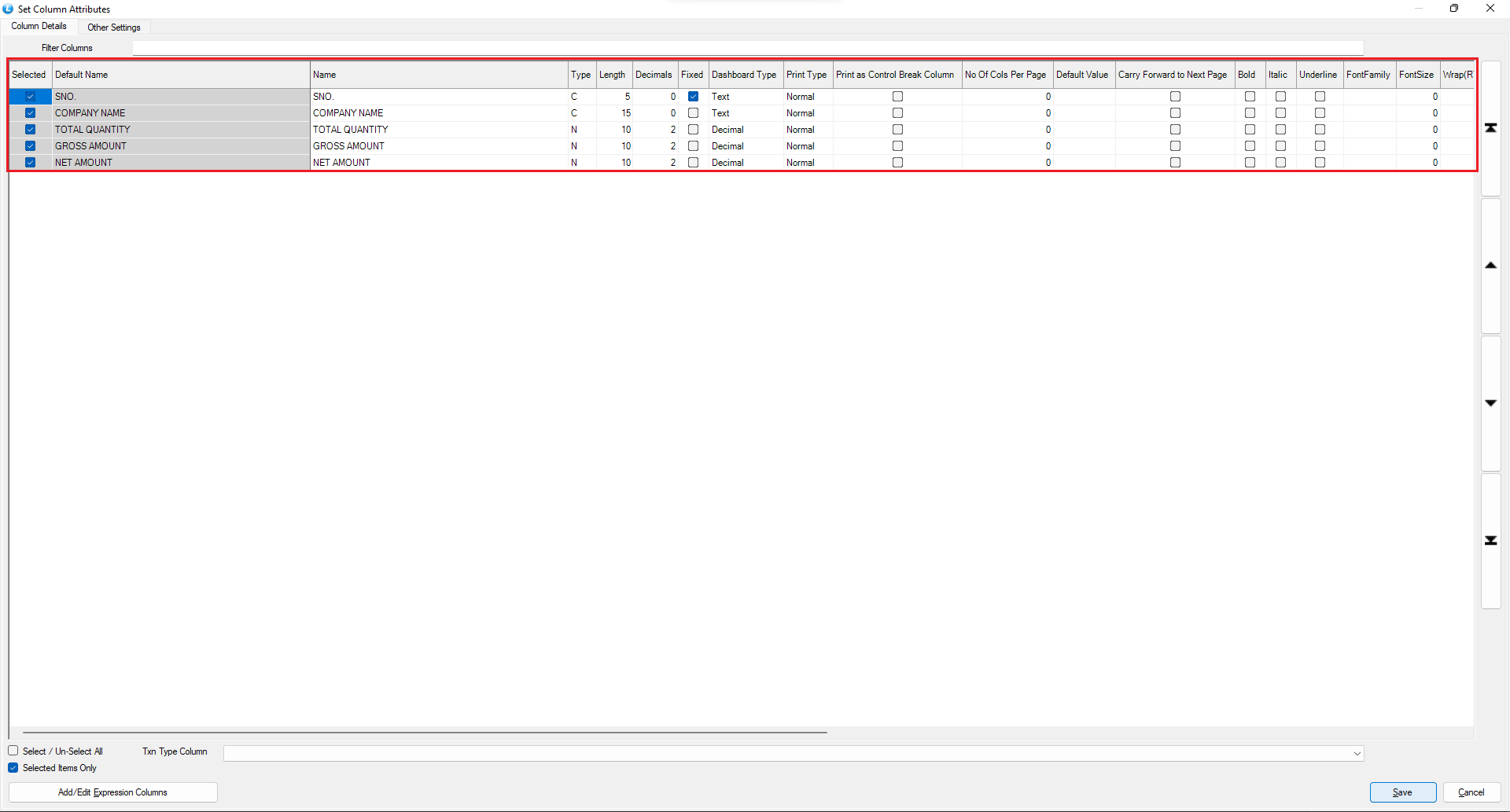Toggle the Select / Un-Select All checkbox
Screen dimensions: 1510x812
click(x=13, y=751)
